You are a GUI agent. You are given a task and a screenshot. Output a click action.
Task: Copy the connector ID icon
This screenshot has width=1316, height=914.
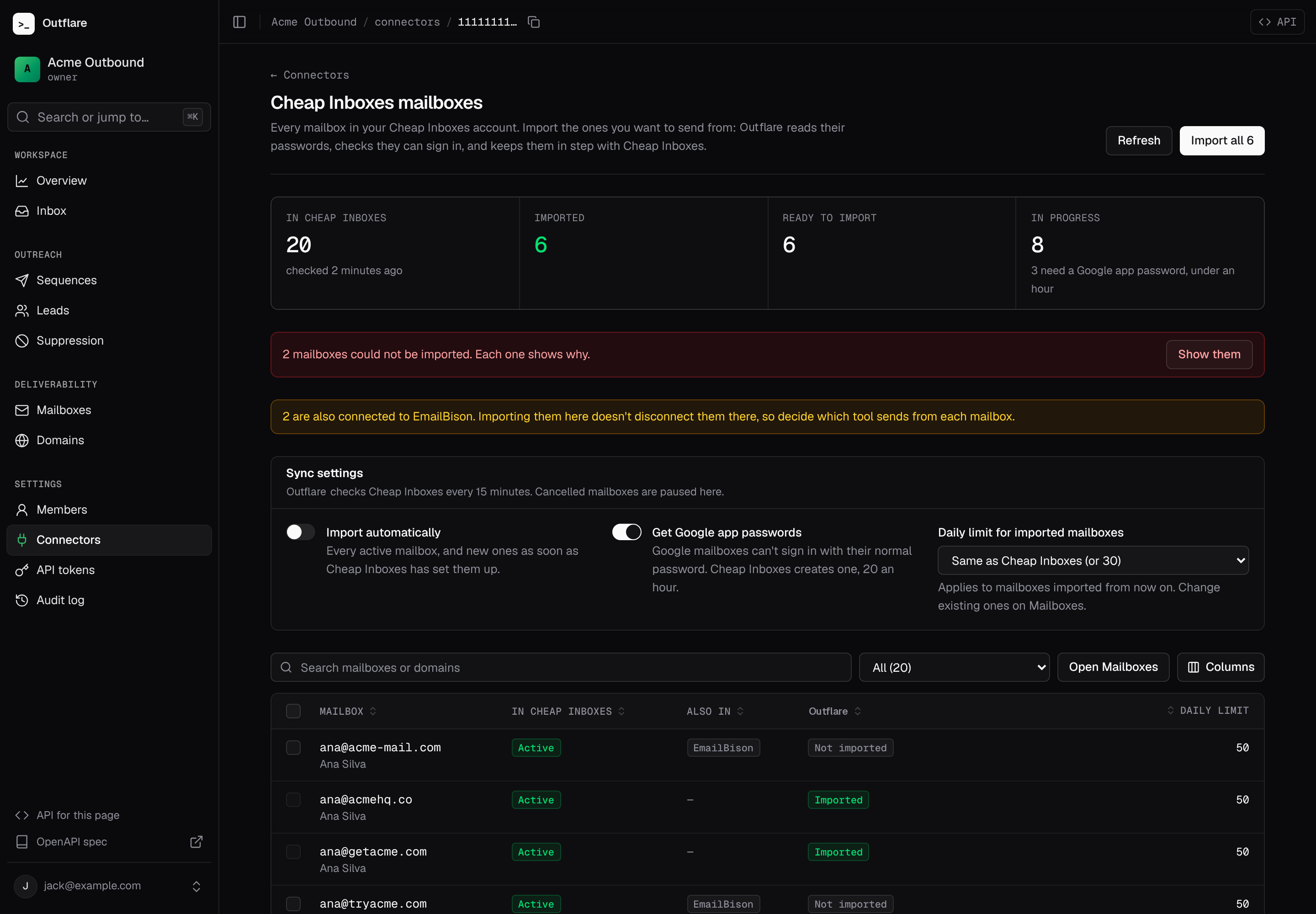[x=534, y=22]
